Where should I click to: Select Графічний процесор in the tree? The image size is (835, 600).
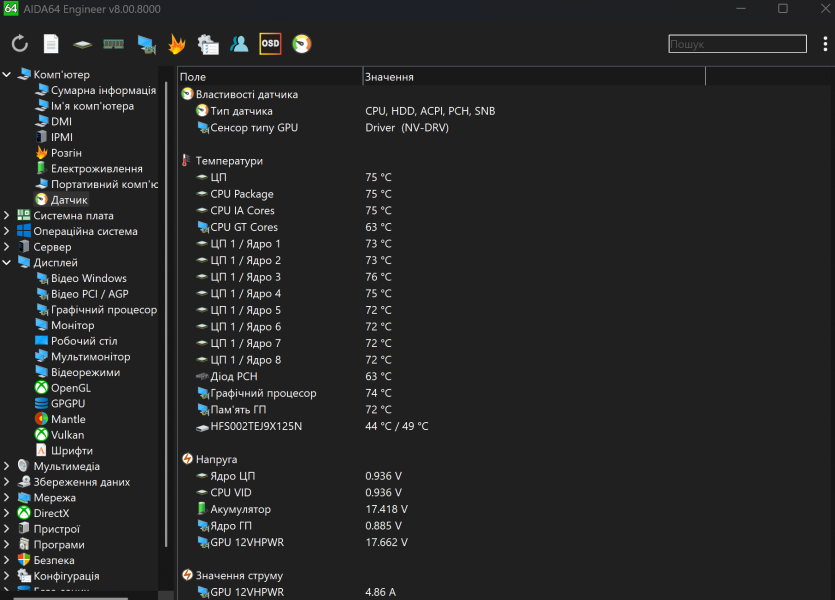click(103, 310)
